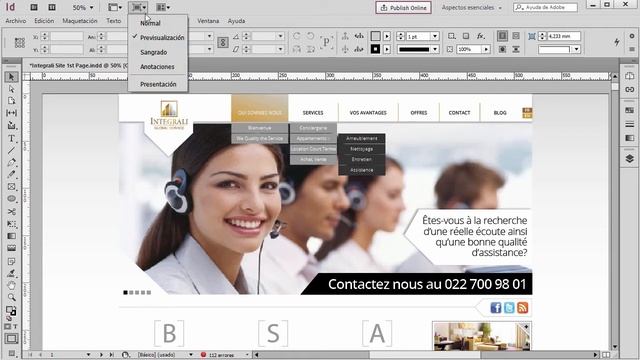Go to the next page arrow
This screenshot has width=640, height=360.
point(101,355)
